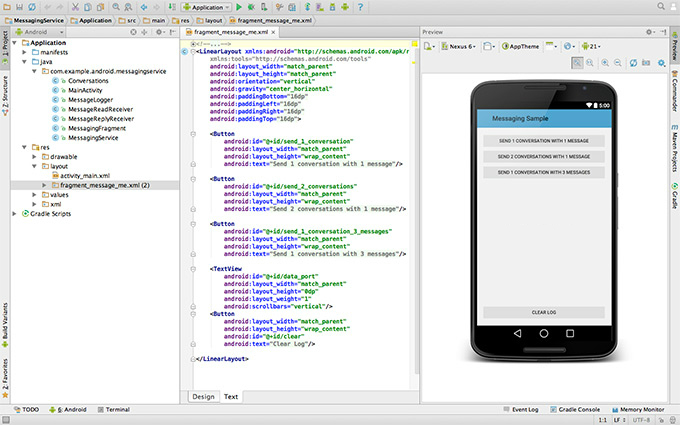Viewport: 680px width, 425px height.
Task: Expand the manifests folder
Action: (x=25, y=52)
